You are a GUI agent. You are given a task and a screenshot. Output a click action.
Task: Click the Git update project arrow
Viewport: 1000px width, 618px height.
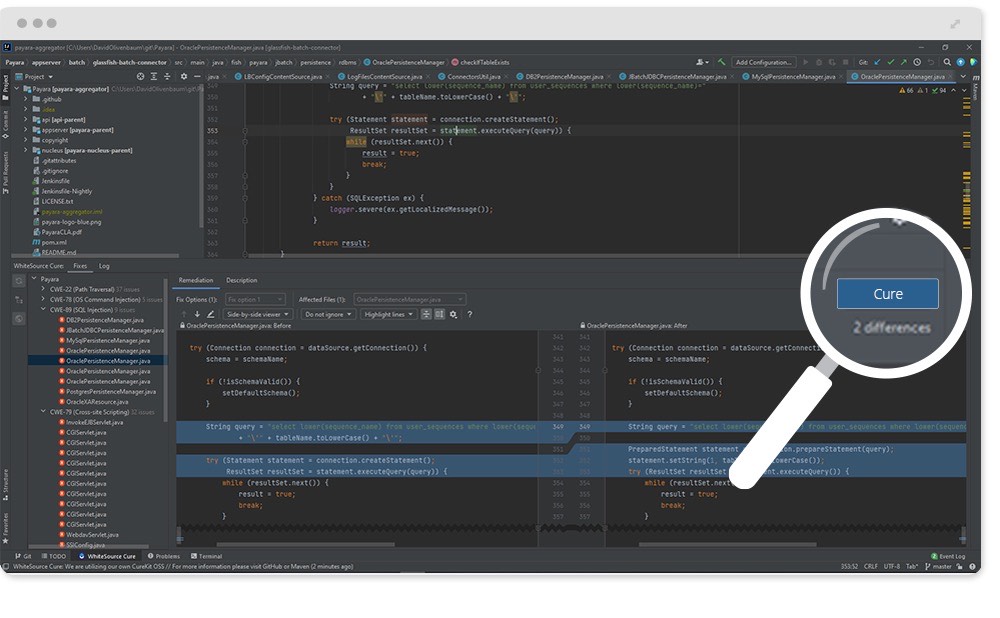pyautogui.click(x=877, y=62)
